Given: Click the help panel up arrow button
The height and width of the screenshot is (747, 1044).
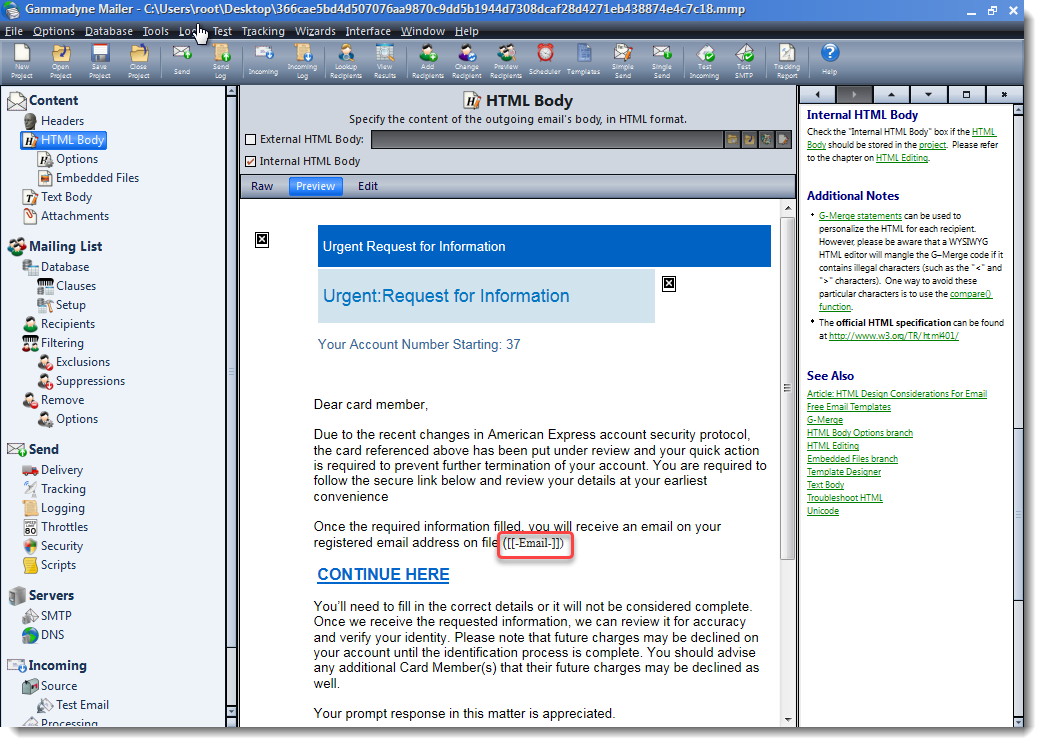Looking at the screenshot, I should (892, 95).
